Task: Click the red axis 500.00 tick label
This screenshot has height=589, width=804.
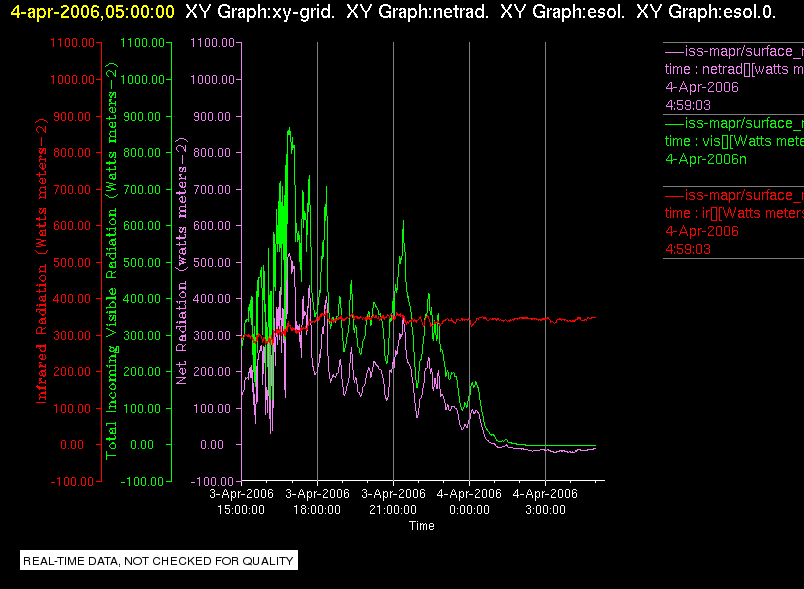Action: [x=72, y=262]
